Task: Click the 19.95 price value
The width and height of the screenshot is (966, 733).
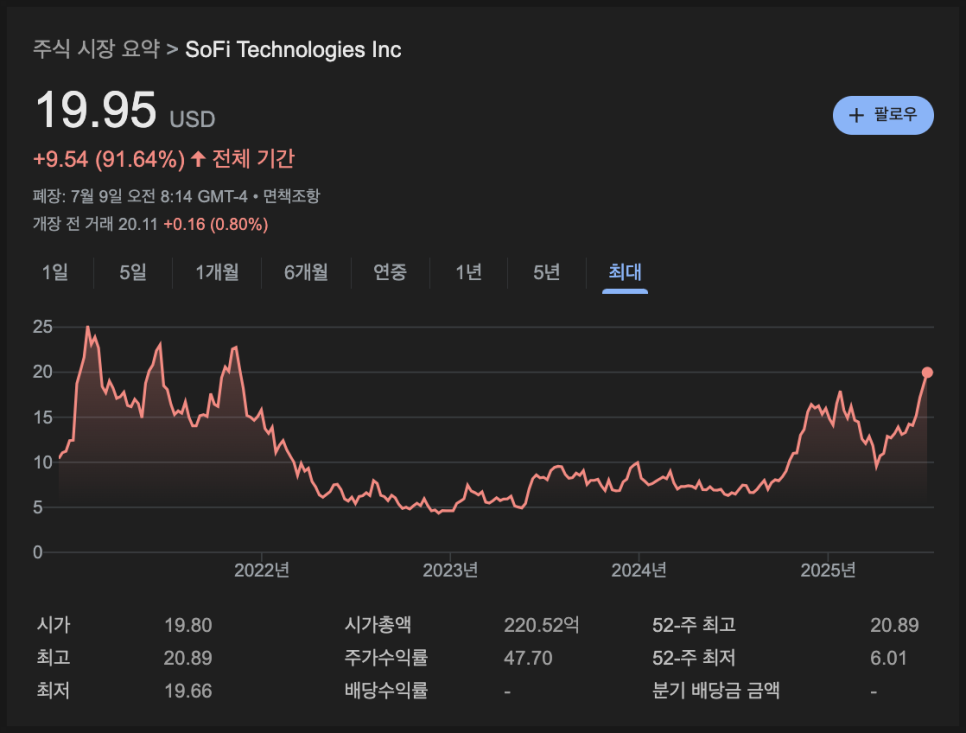Action: tap(96, 110)
